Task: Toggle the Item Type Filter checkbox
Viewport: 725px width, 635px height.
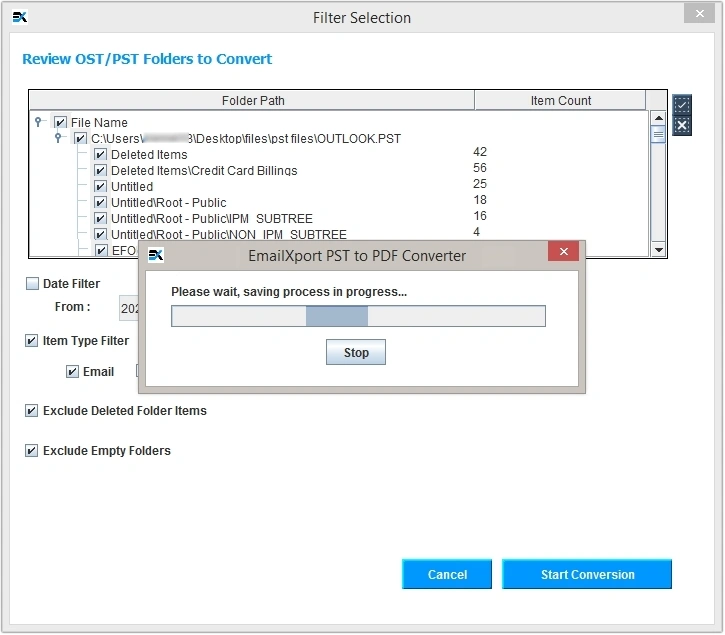Action: 31,341
